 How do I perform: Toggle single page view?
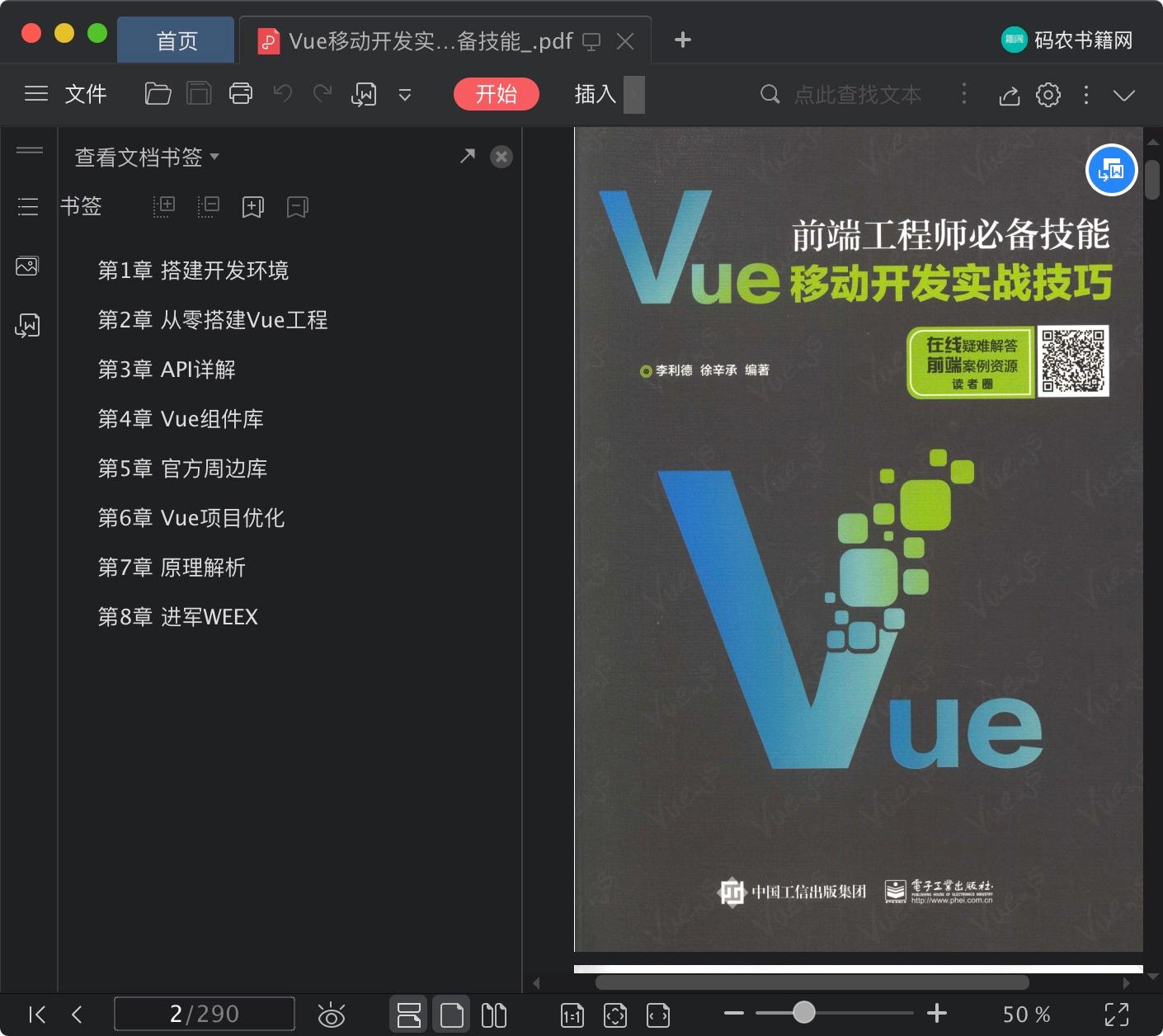click(x=451, y=1015)
